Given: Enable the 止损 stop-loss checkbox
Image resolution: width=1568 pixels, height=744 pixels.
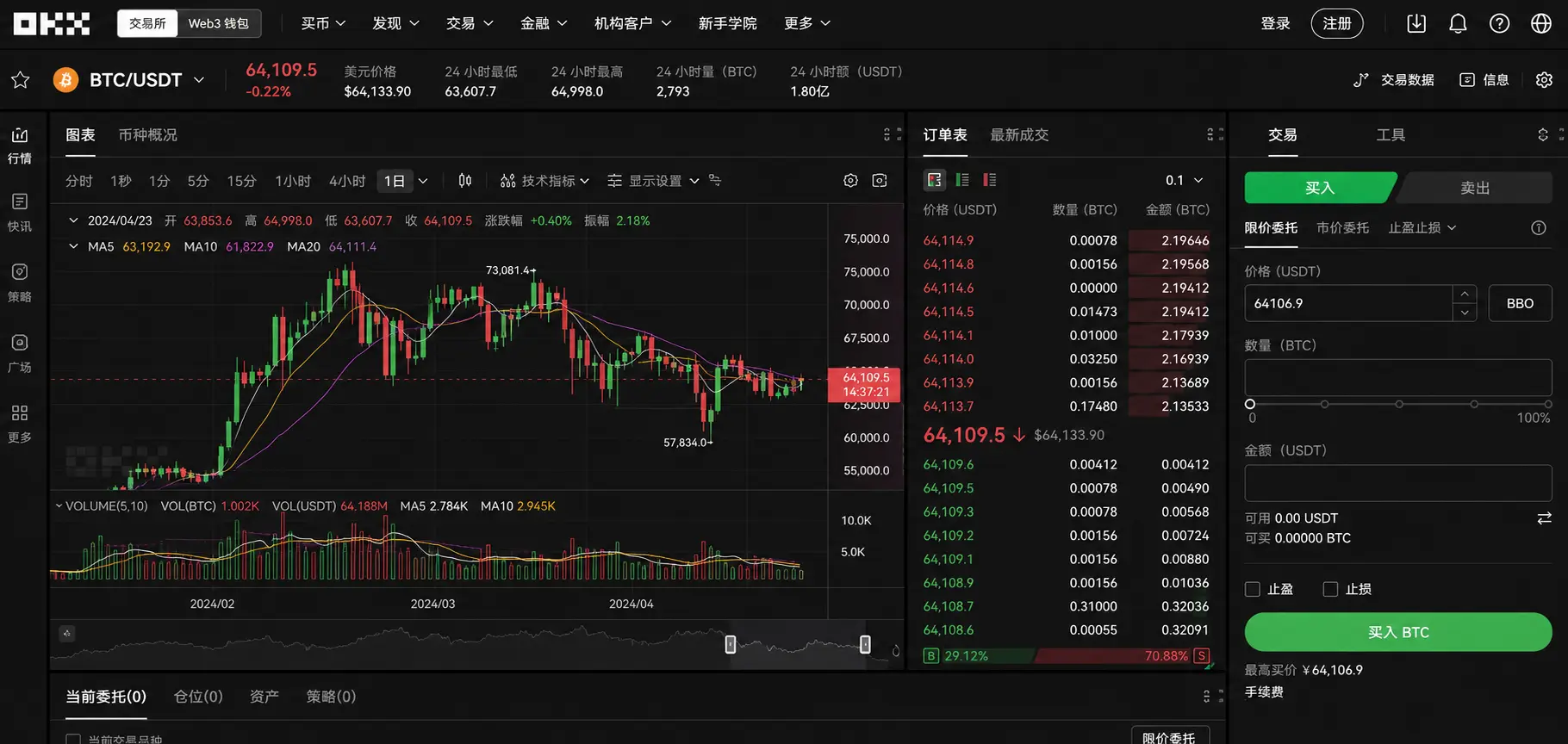Looking at the screenshot, I should pyautogui.click(x=1330, y=589).
